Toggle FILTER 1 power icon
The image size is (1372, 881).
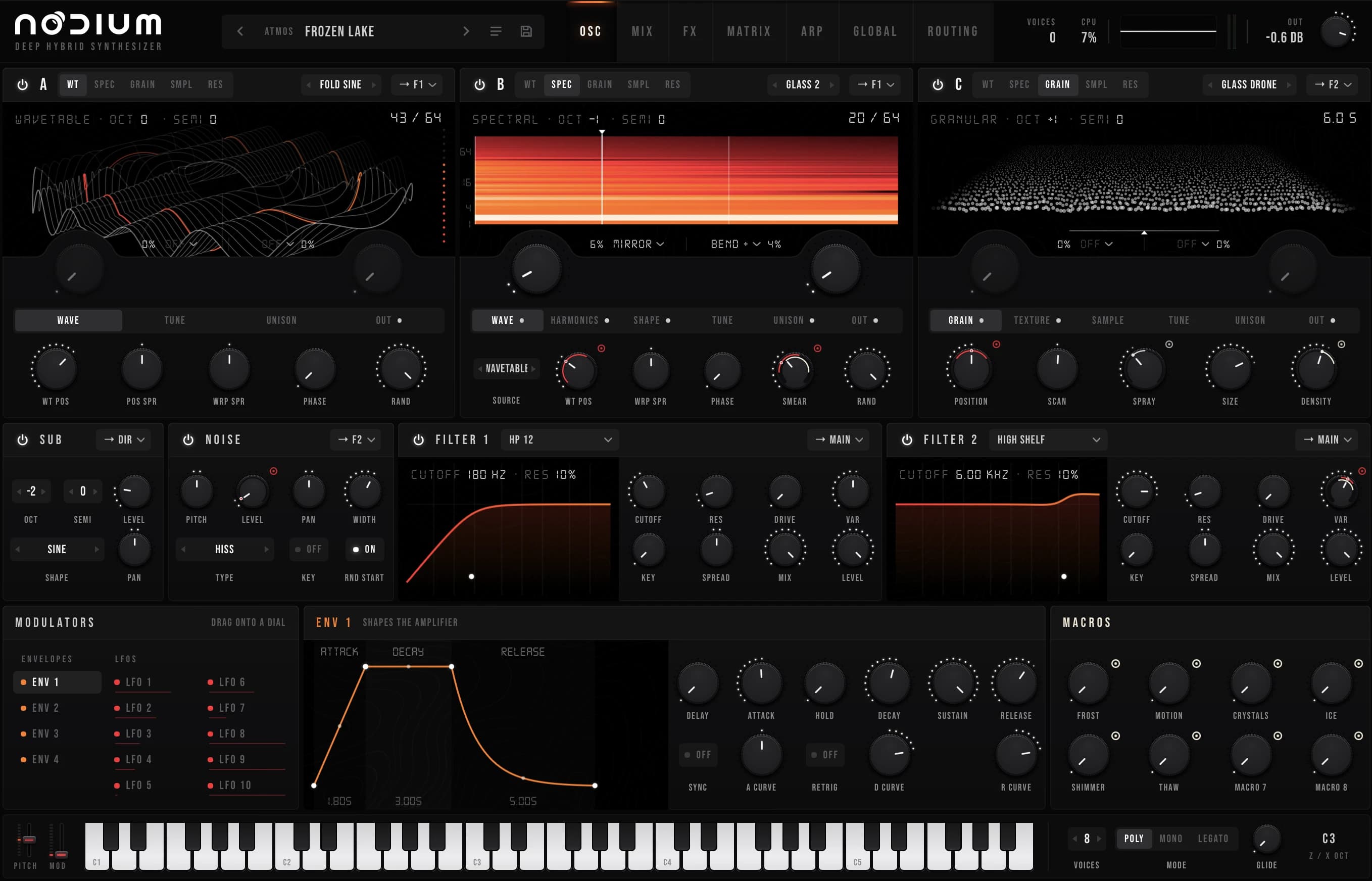coord(419,439)
